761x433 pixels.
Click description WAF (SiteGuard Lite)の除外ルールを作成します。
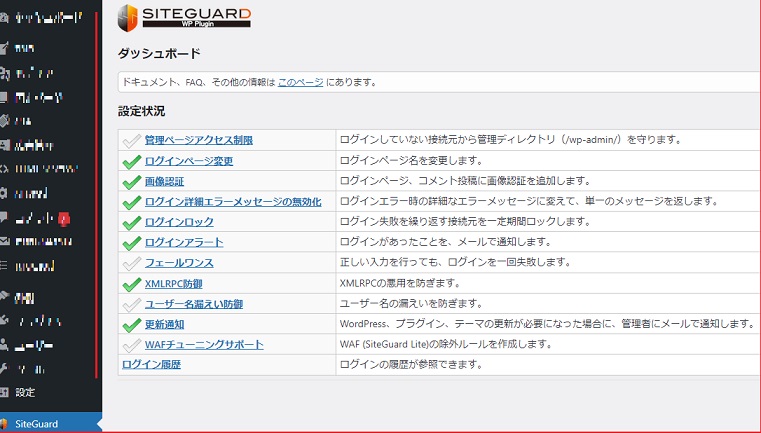tap(446, 344)
